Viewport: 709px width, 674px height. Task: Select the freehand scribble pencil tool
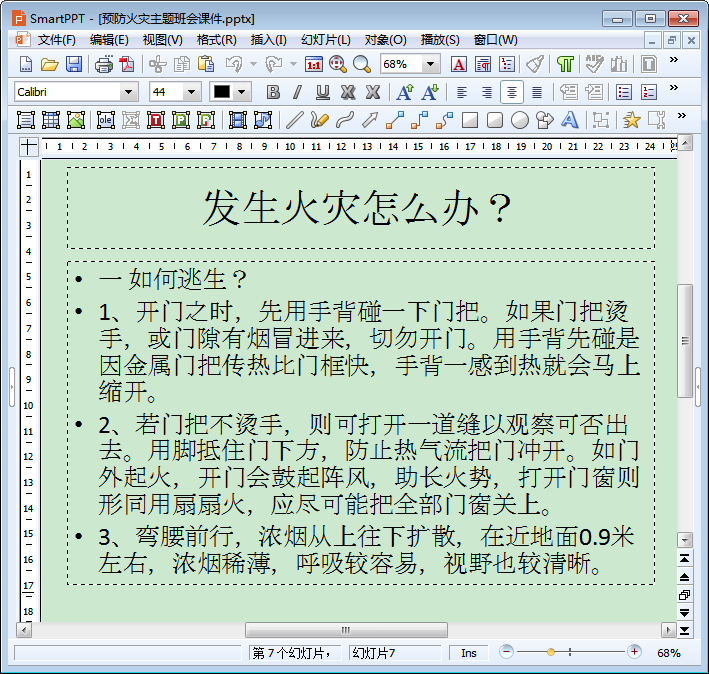pos(319,120)
